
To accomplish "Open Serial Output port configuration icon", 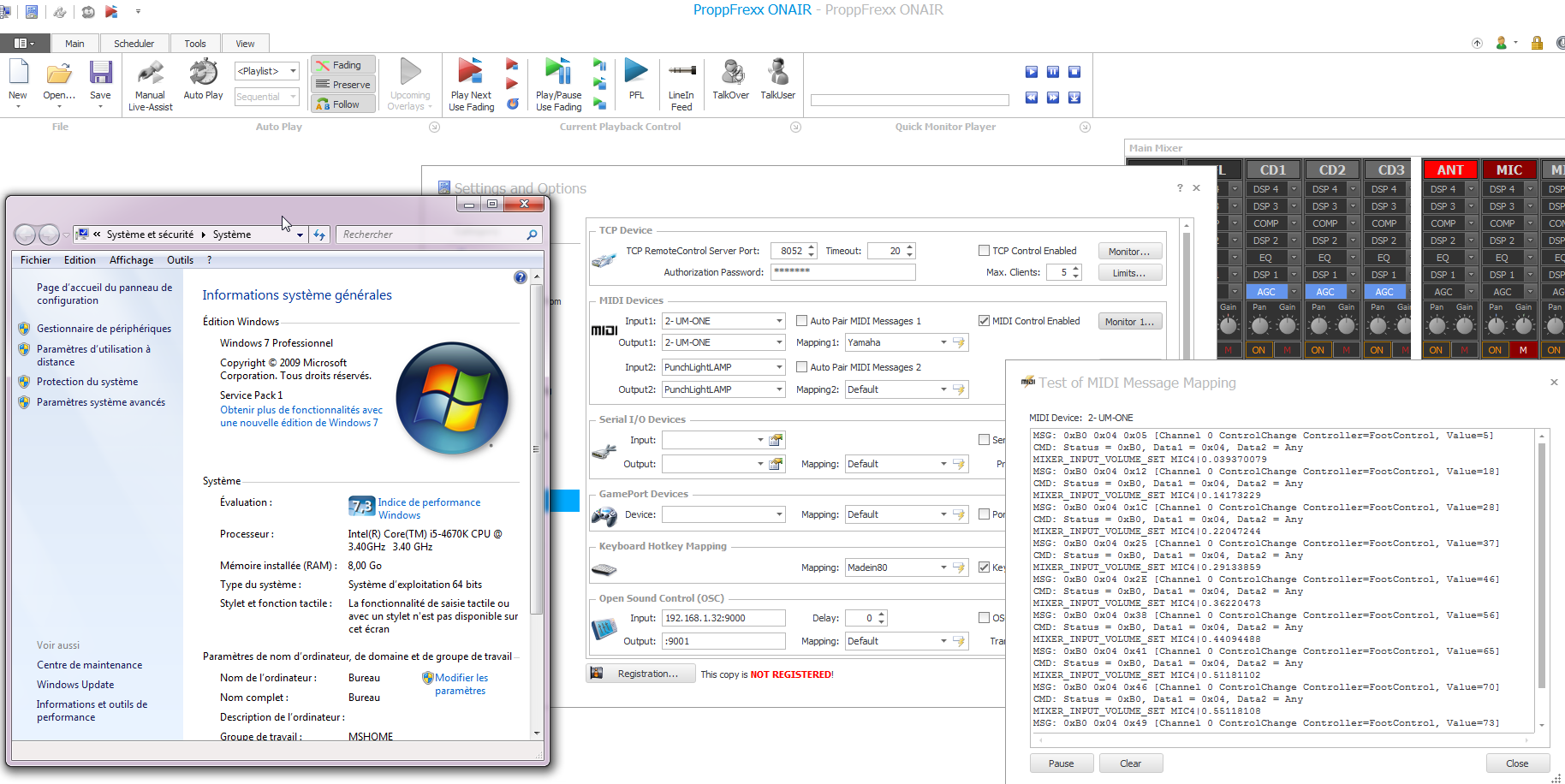I will [776, 464].
